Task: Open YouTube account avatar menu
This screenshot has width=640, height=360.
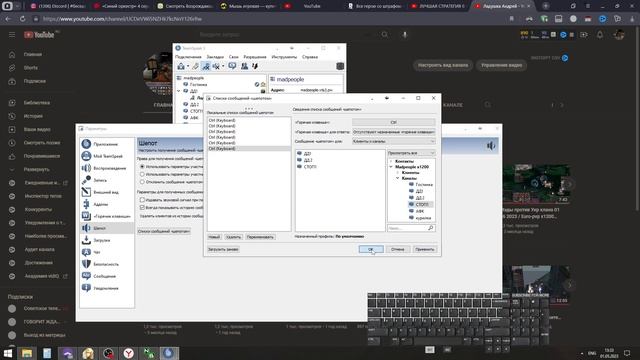Action: (x=619, y=35)
